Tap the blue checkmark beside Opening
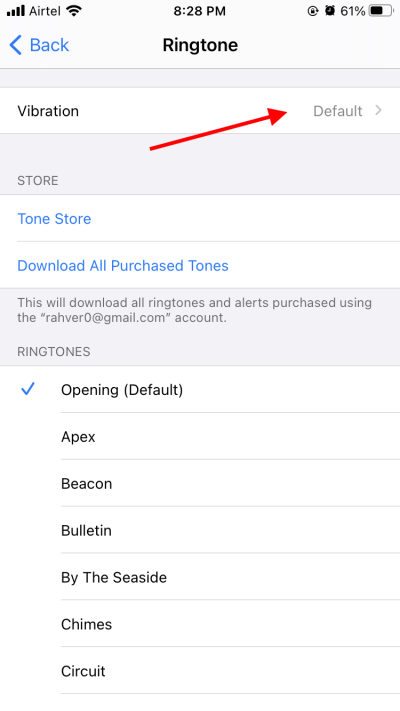Image resolution: width=400 pixels, height=711 pixels. tap(28, 389)
